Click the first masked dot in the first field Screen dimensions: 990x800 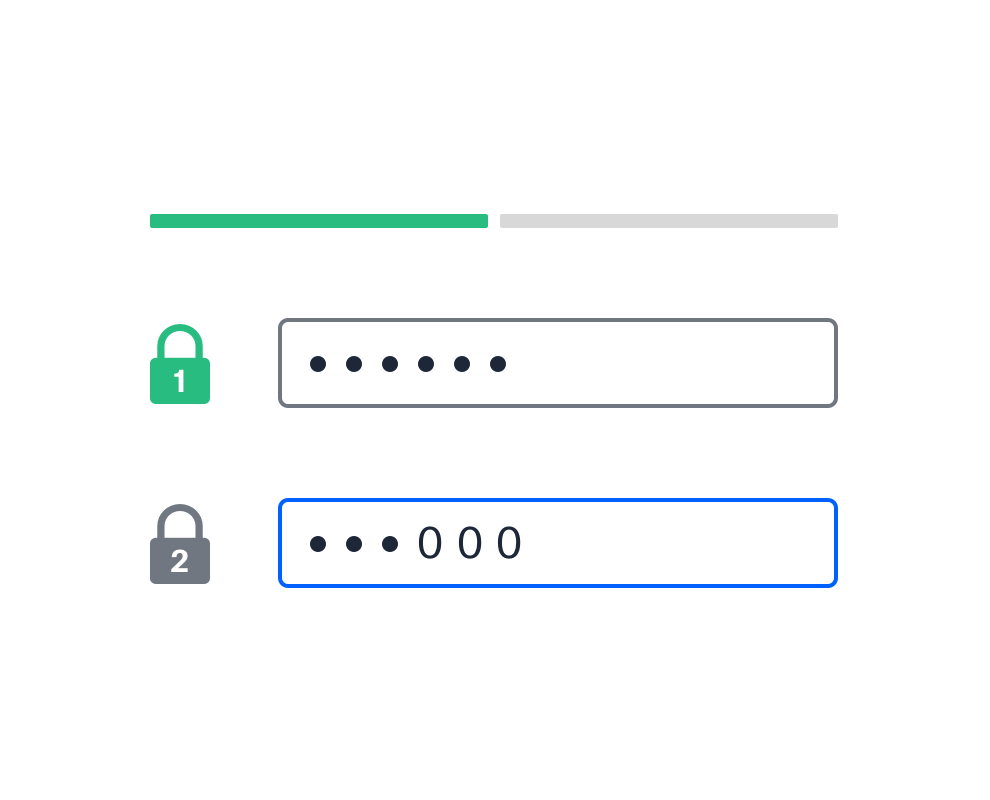(x=318, y=364)
